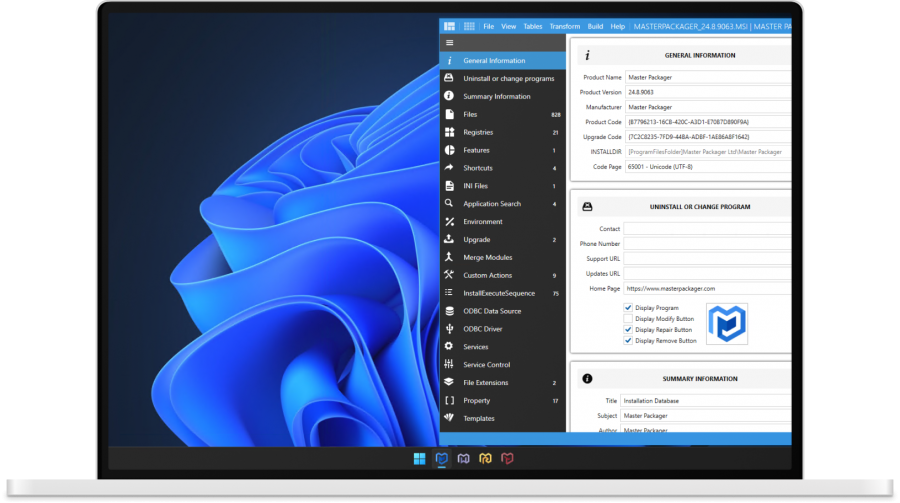Image resolution: width=900 pixels, height=503 pixels.
Task: Open the Property section label
Action: click(476, 400)
